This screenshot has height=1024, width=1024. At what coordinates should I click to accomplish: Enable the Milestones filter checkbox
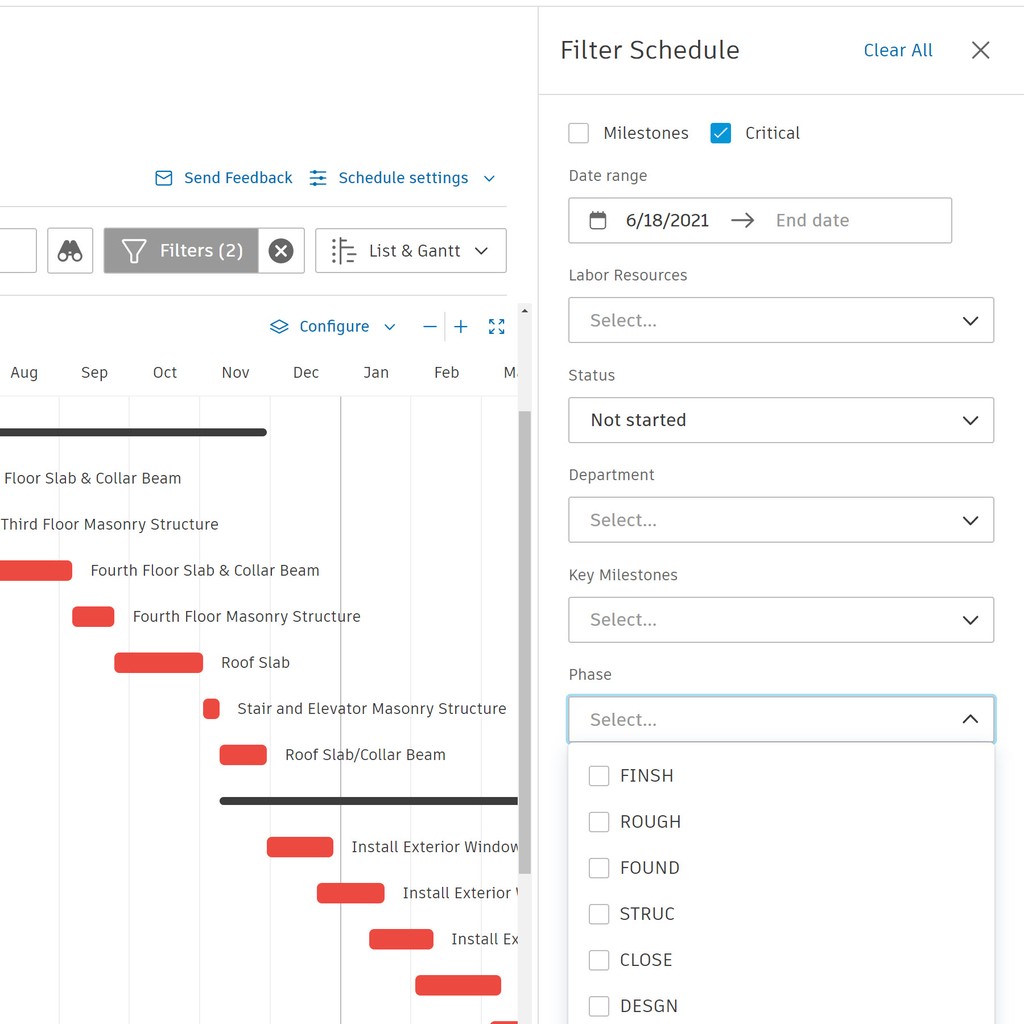pos(578,132)
